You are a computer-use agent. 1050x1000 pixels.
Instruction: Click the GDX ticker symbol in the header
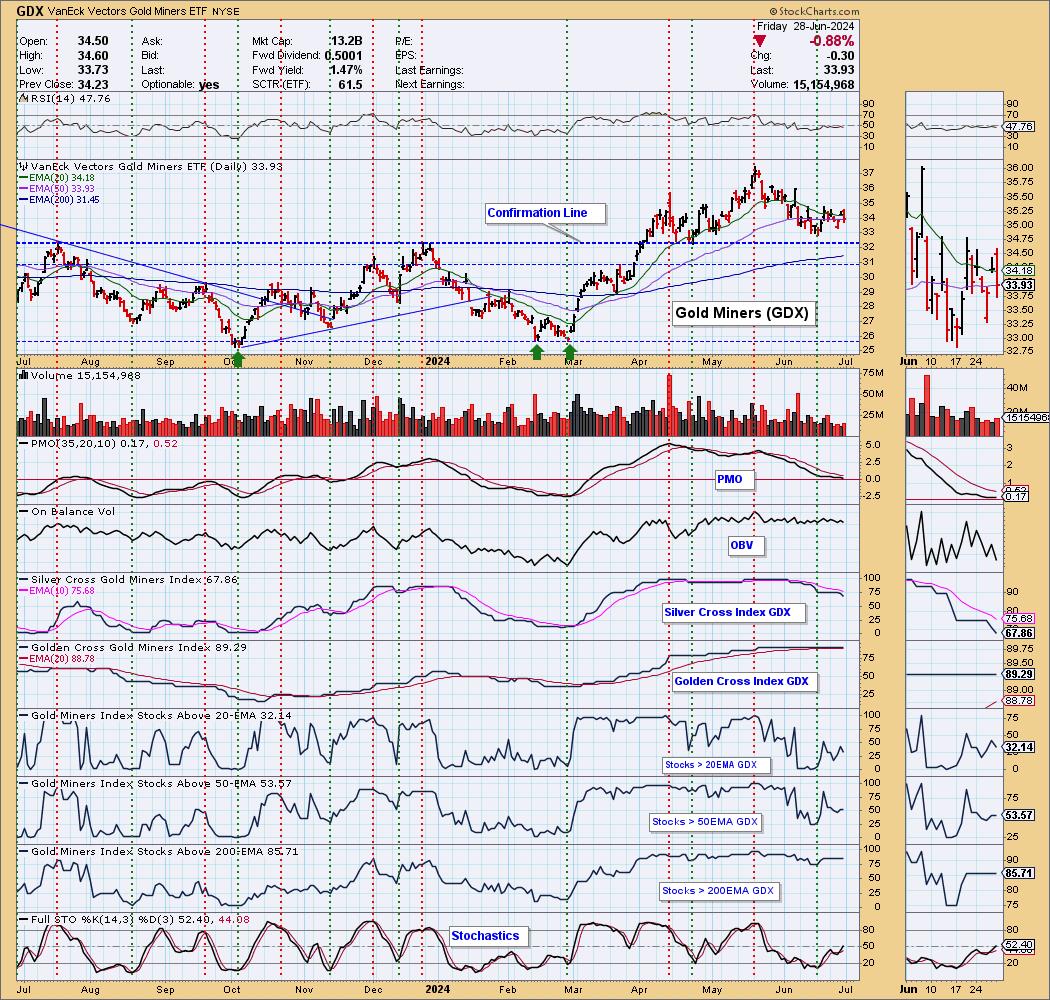click(29, 11)
